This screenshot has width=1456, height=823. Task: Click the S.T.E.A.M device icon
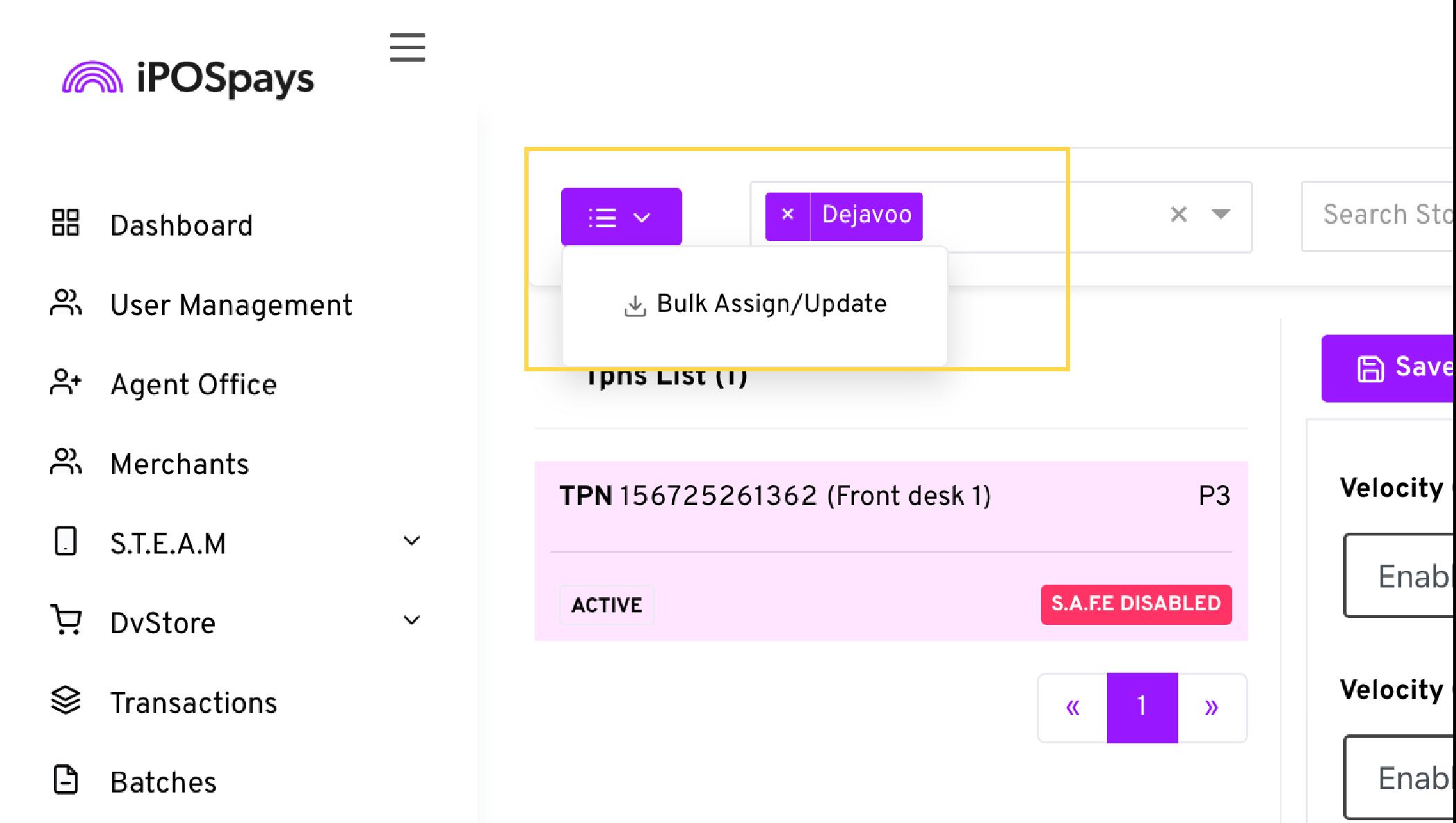(66, 541)
